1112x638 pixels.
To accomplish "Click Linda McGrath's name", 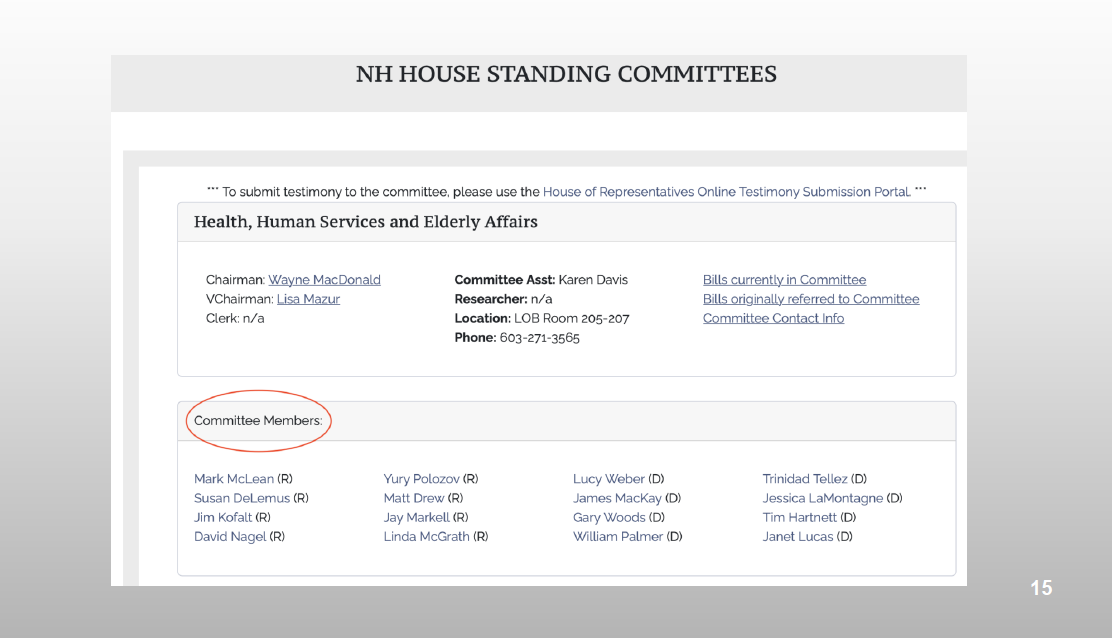I will 427,537.
